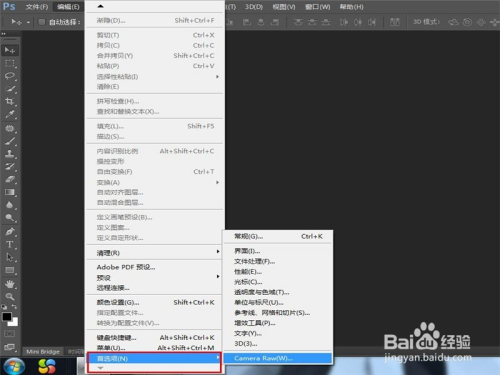The height and width of the screenshot is (375, 500).
Task: Select the Pen tool
Action: click(x=10, y=231)
